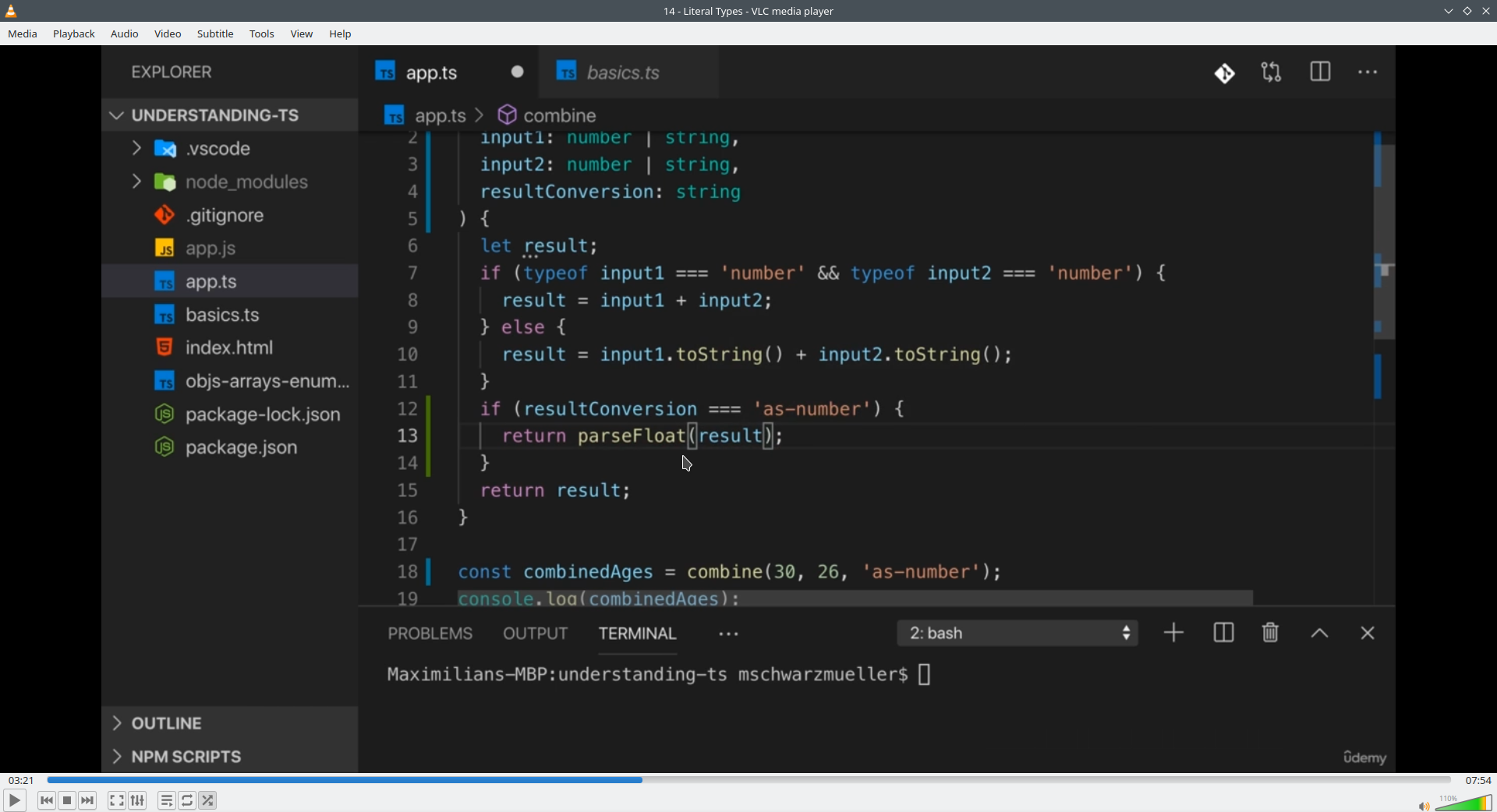Click the video seek progress bar
The width and height of the screenshot is (1497, 812).
tap(748, 780)
